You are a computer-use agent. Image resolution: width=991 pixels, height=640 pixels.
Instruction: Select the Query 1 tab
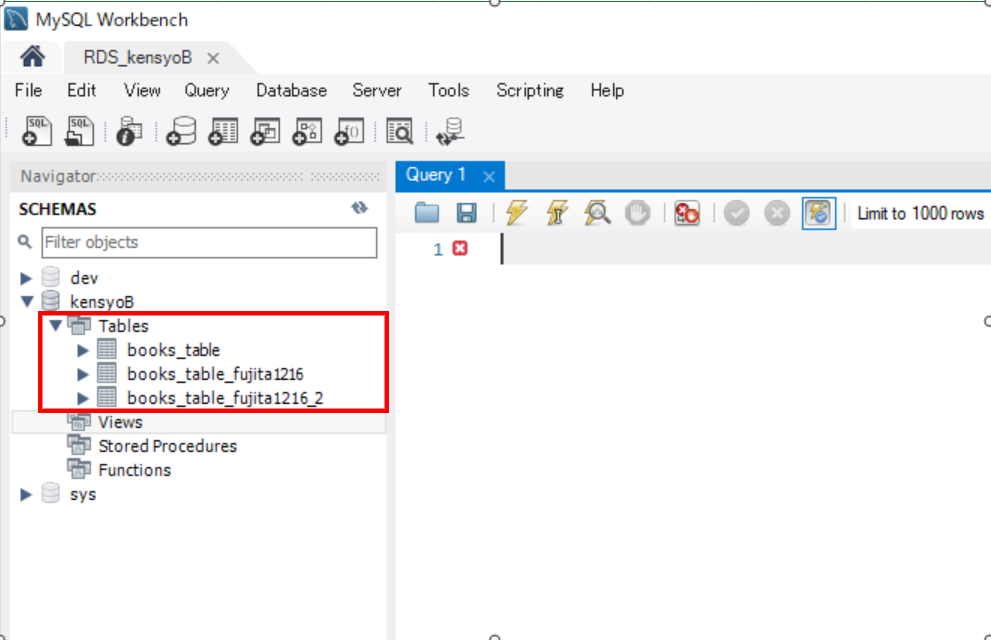(436, 175)
